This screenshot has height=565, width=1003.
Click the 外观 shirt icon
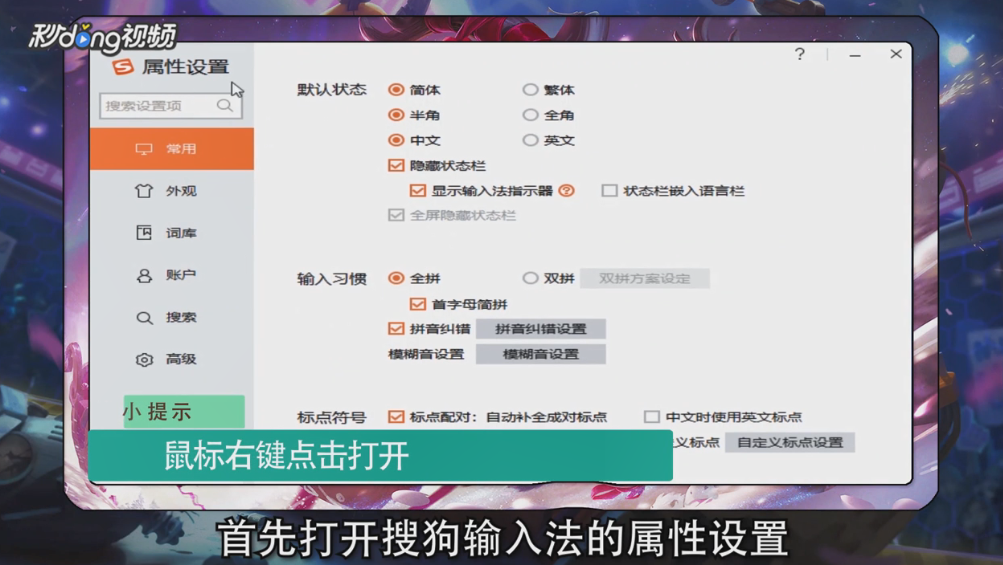144,191
